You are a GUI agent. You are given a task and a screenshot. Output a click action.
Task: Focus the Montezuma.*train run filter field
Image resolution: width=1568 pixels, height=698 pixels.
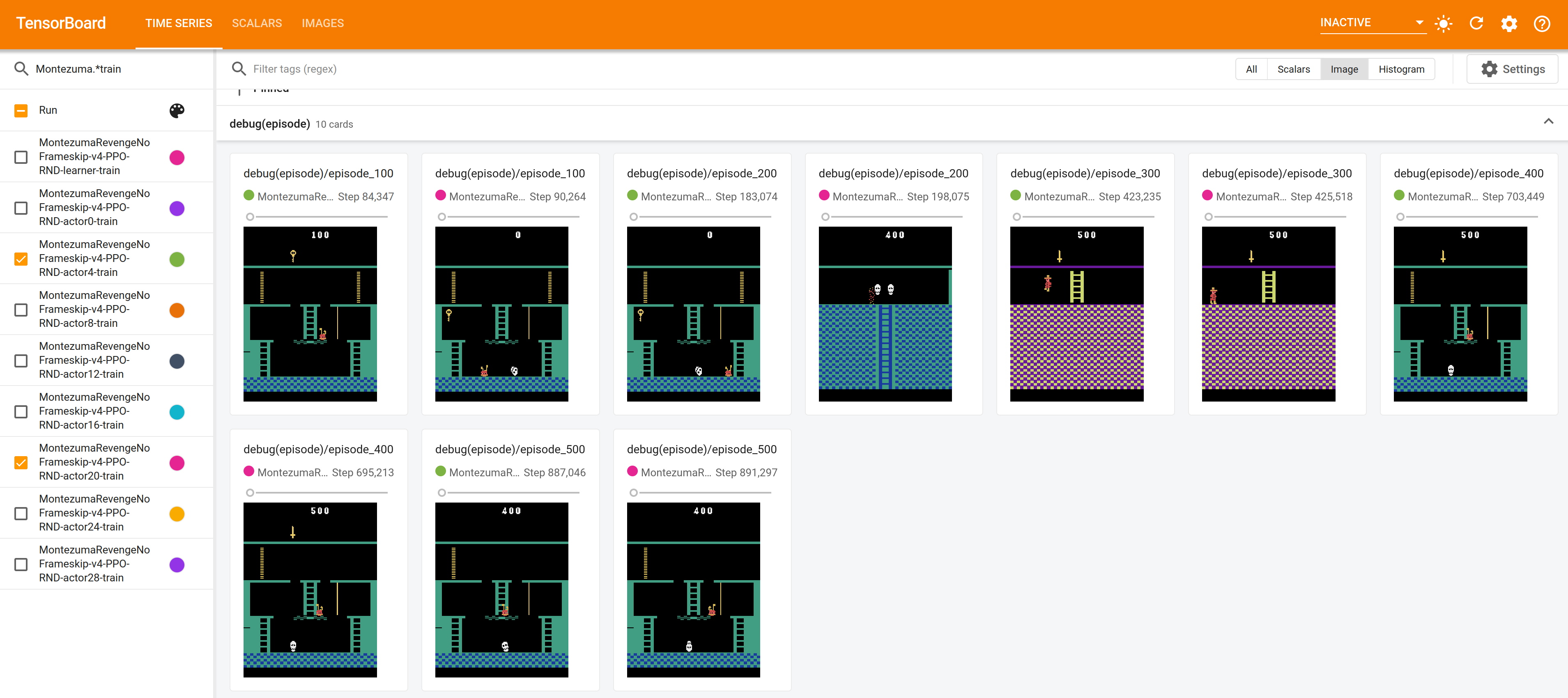[119, 69]
